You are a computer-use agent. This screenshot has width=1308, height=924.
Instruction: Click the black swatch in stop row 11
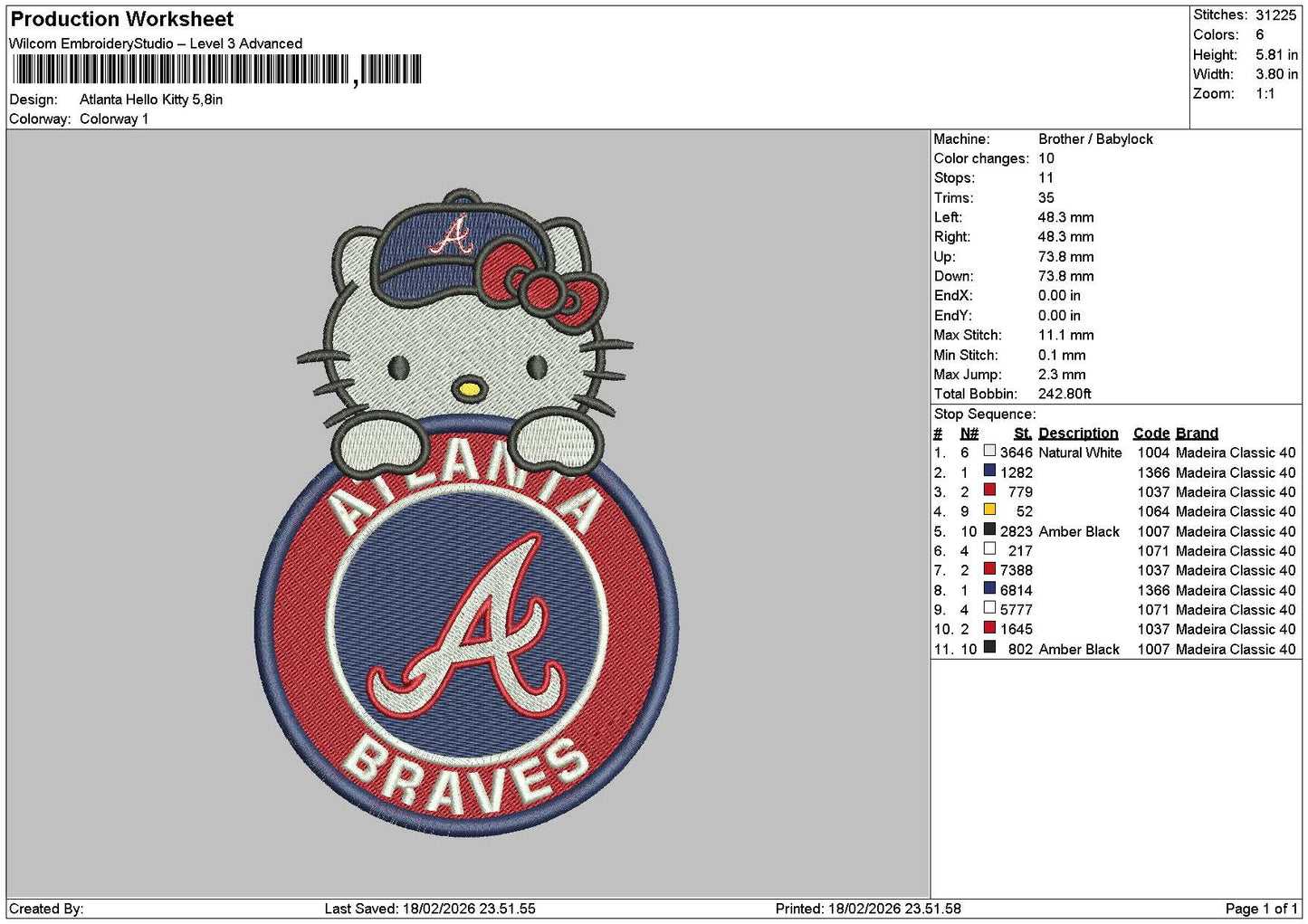pos(989,647)
